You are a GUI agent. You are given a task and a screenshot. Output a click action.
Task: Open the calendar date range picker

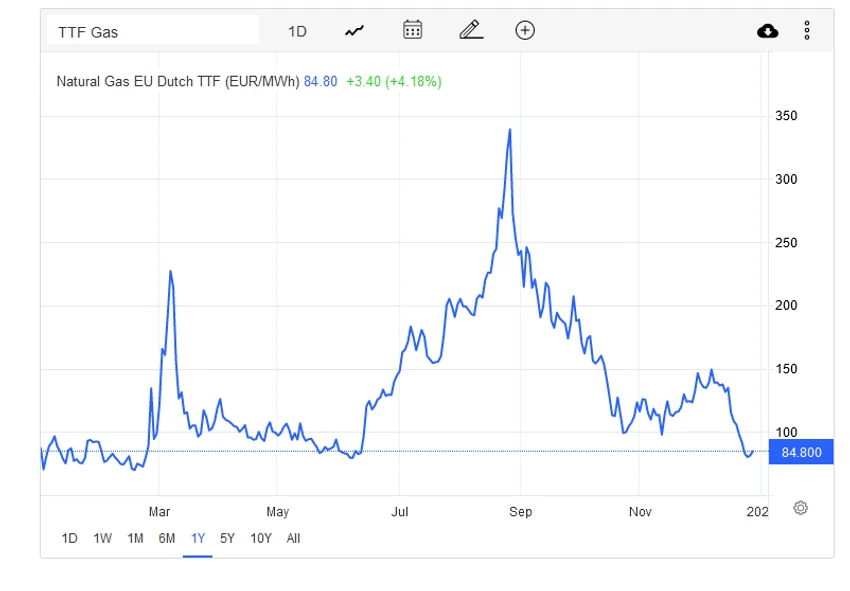(413, 30)
